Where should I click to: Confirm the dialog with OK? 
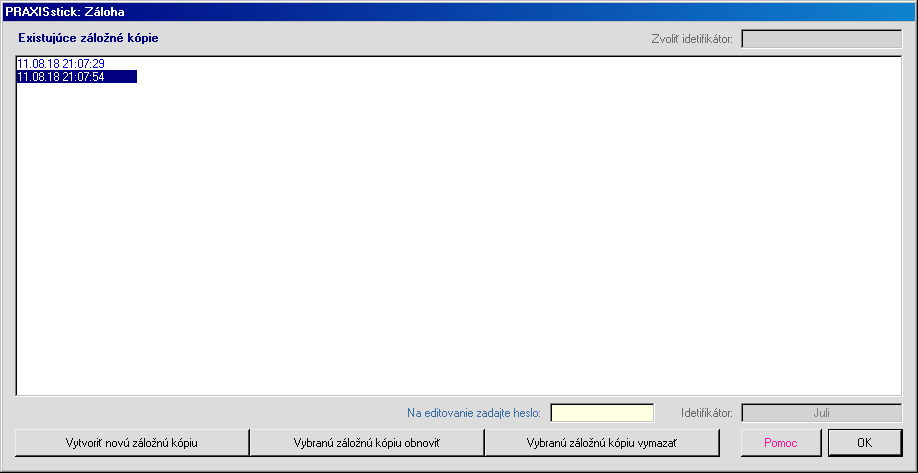coord(864,442)
